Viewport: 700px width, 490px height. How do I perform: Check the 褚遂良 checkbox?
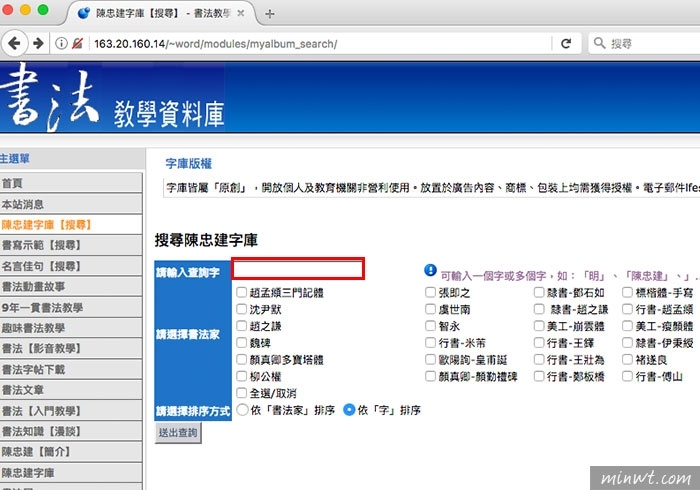(x=627, y=359)
